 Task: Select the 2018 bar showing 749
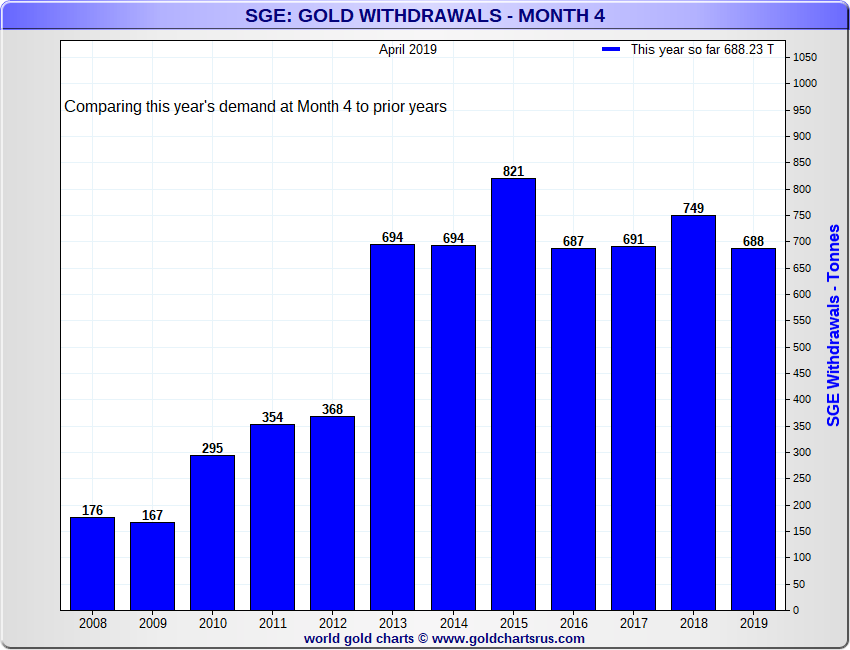pos(693,413)
